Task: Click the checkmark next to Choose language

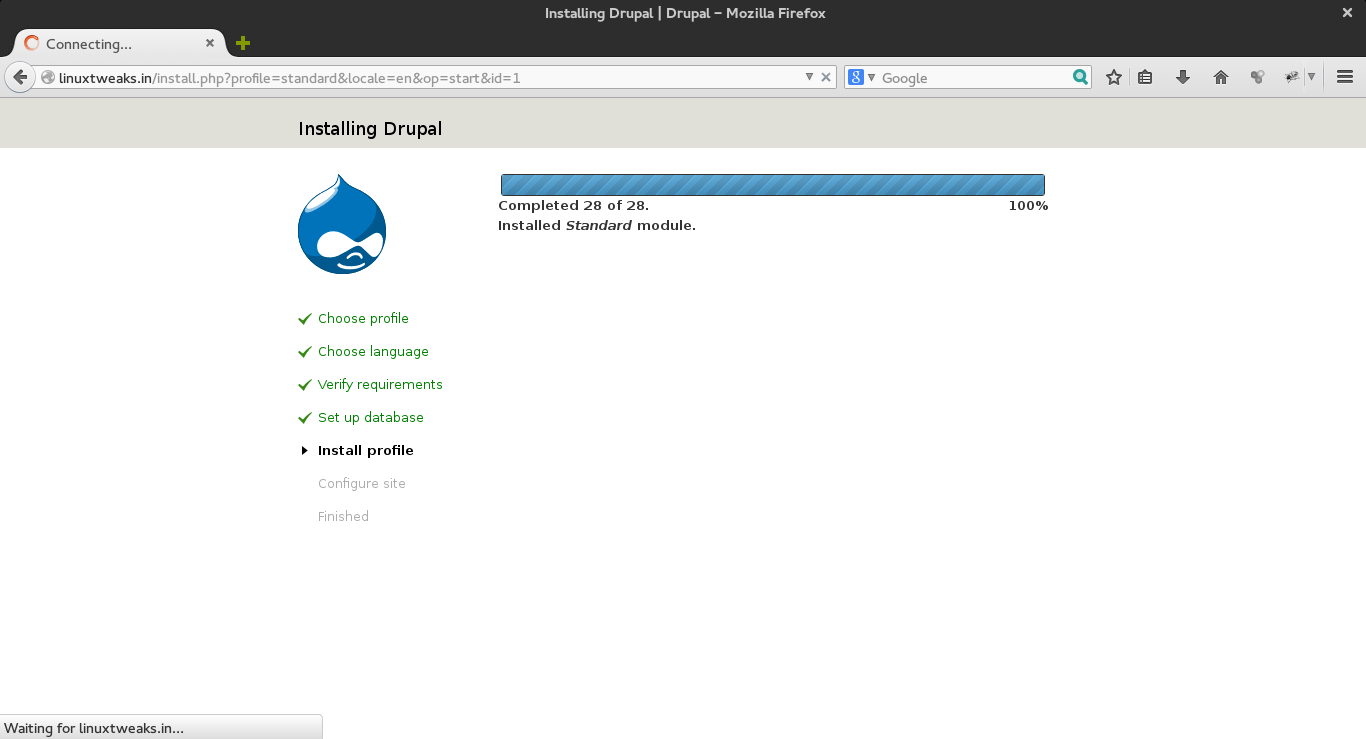Action: pyautogui.click(x=305, y=351)
